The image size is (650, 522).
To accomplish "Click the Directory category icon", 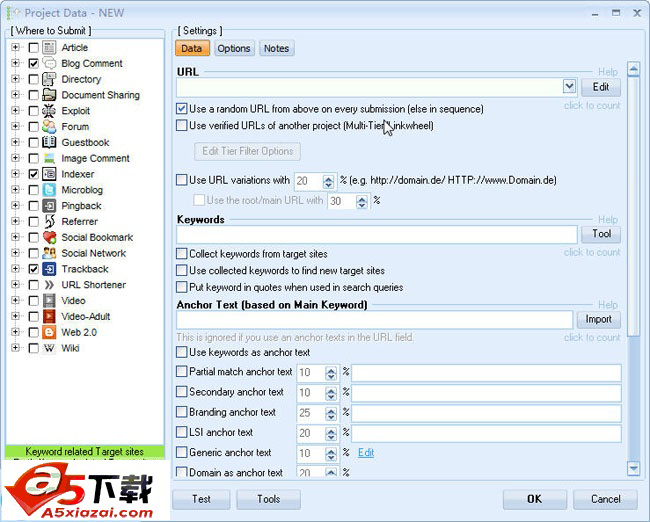I will click(x=49, y=79).
